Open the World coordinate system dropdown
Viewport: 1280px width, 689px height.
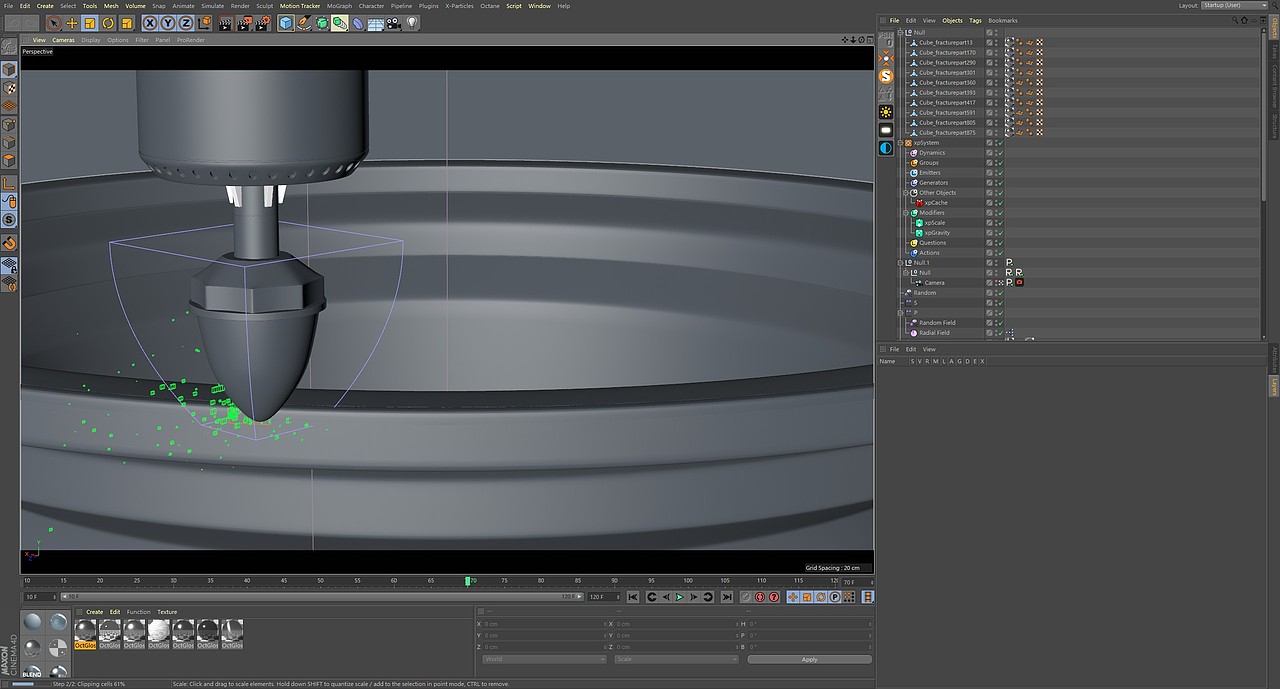[543, 660]
